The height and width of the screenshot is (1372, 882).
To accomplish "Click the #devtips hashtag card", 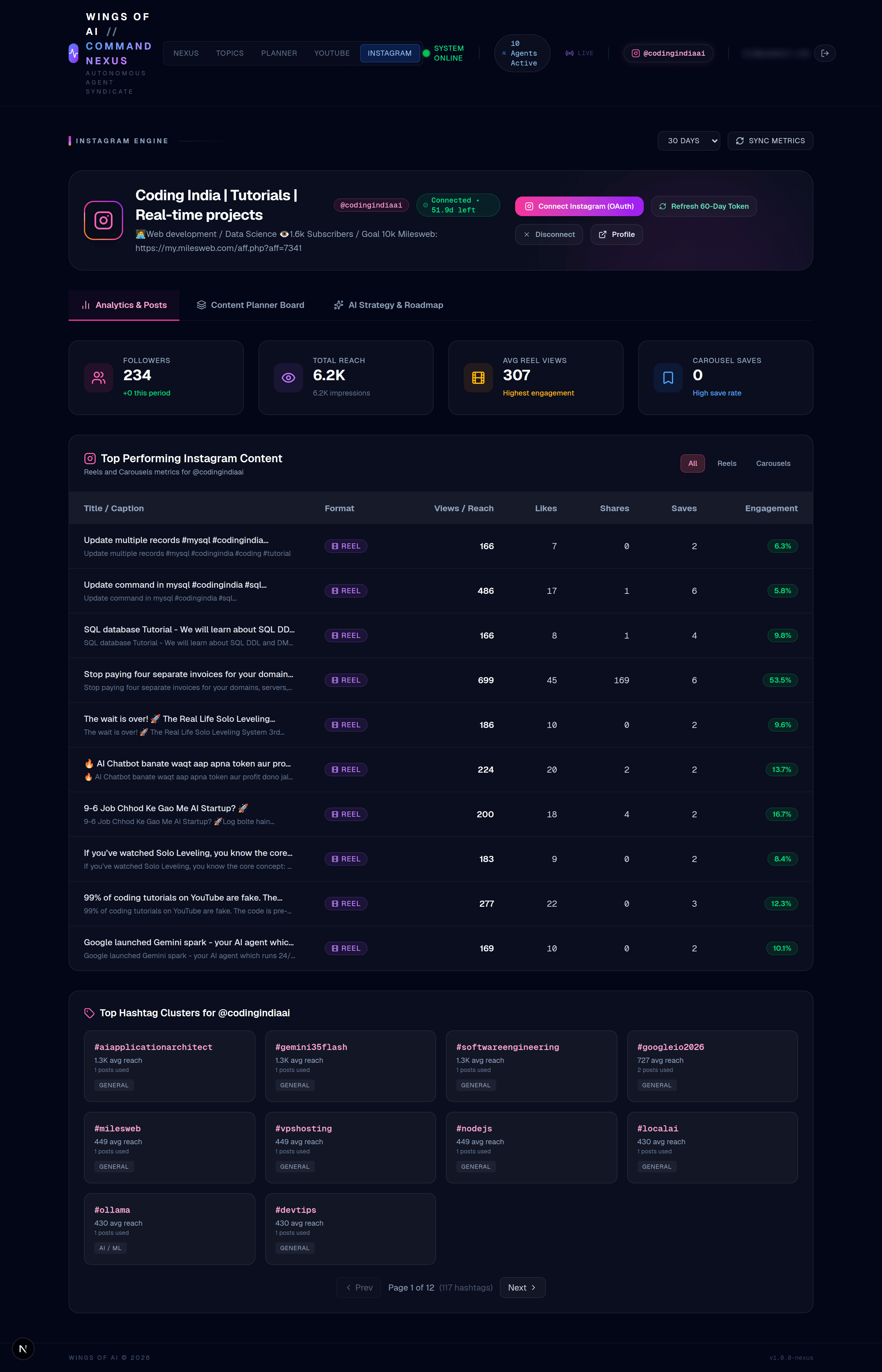I will click(x=351, y=1229).
